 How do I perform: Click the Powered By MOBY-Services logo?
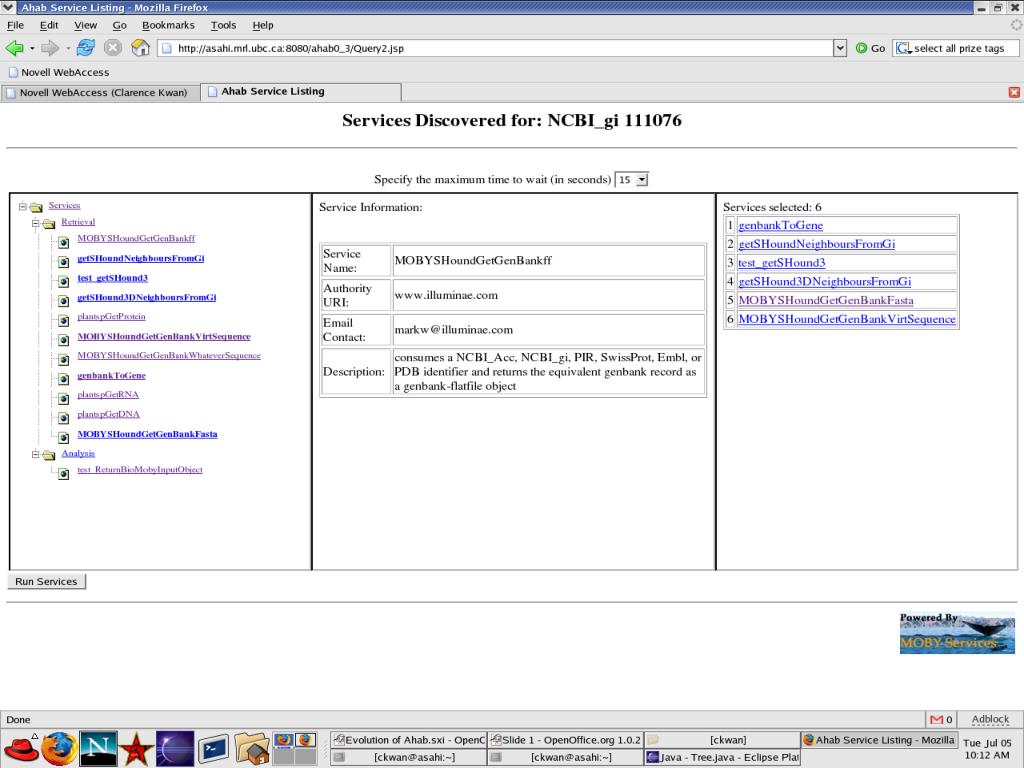coord(957,632)
